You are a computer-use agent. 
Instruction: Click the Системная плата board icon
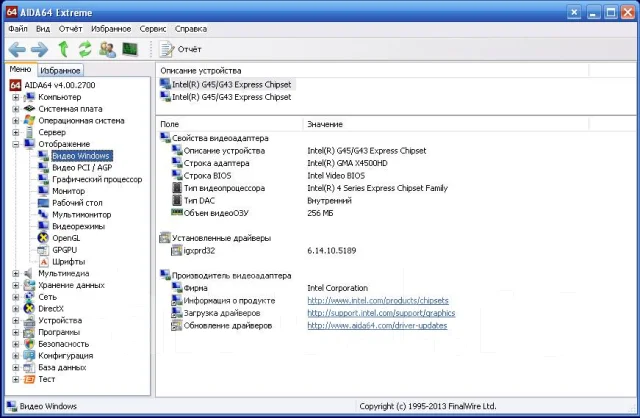tap(29, 109)
